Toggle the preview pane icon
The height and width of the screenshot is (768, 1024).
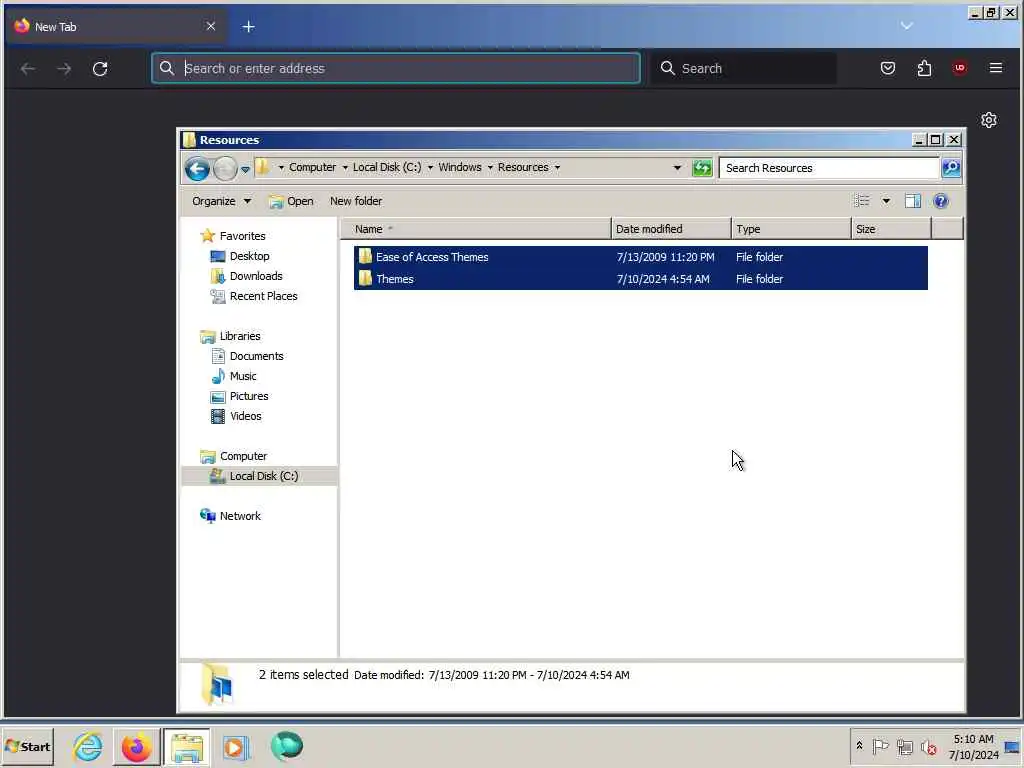[912, 201]
